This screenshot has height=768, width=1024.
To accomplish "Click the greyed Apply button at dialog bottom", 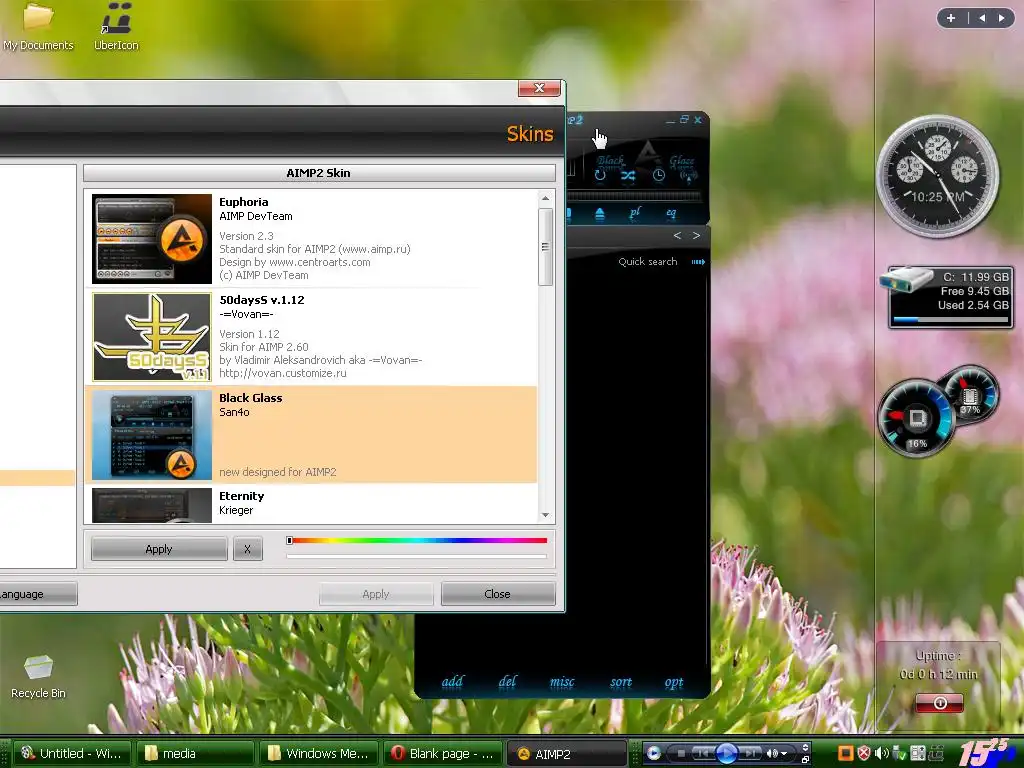I will [x=376, y=594].
